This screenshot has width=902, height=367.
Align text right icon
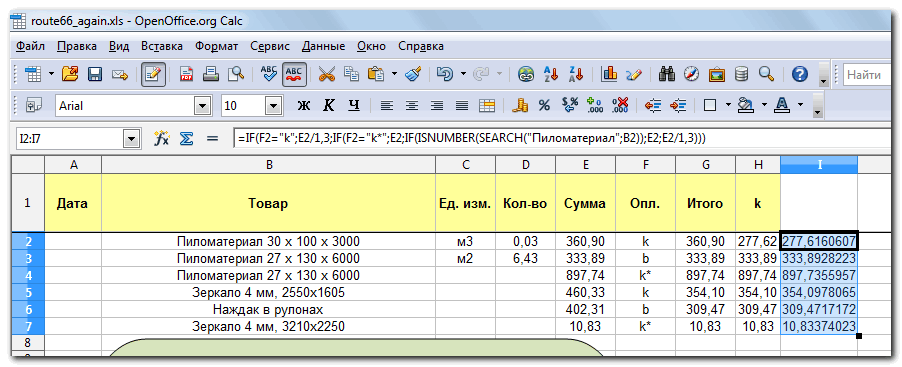(x=437, y=105)
